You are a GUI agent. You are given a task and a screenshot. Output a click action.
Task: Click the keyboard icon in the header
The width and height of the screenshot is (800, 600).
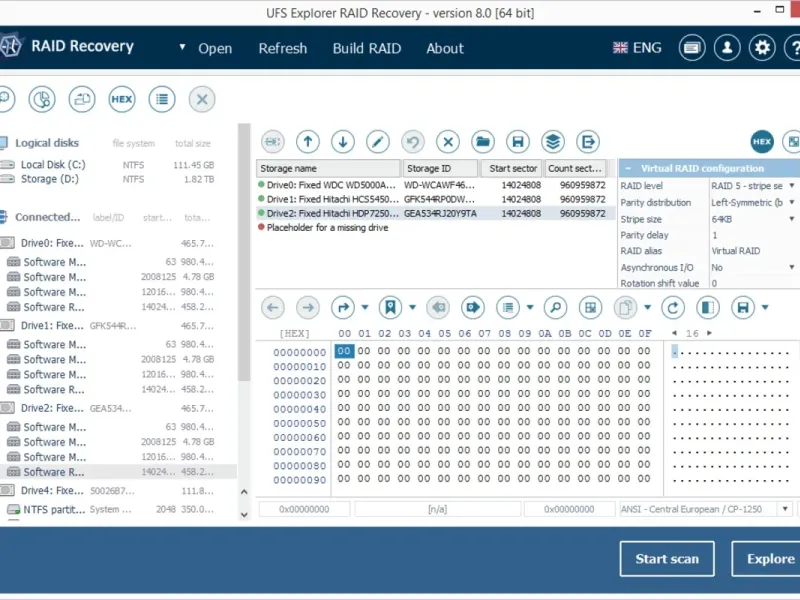click(692, 48)
